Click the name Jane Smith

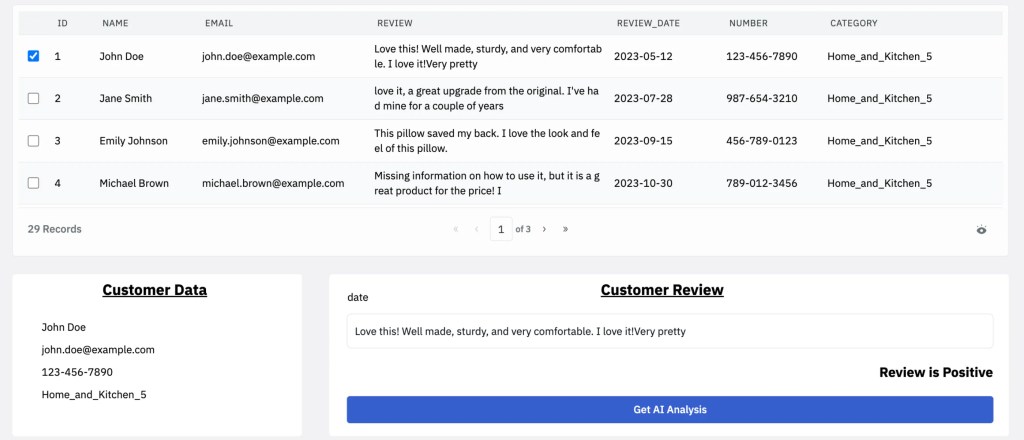click(125, 99)
